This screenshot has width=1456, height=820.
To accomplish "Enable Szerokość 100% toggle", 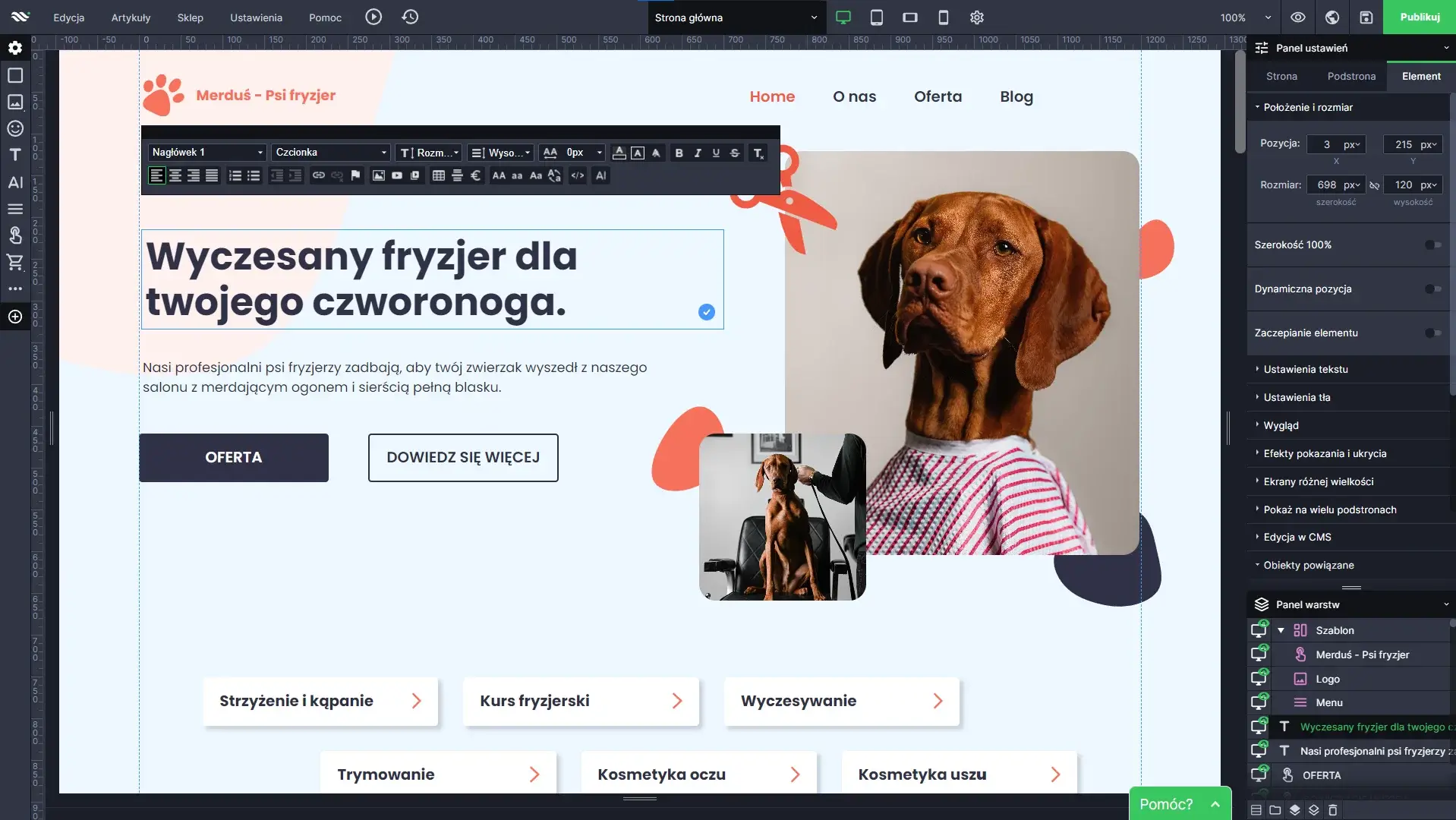I will [1432, 244].
